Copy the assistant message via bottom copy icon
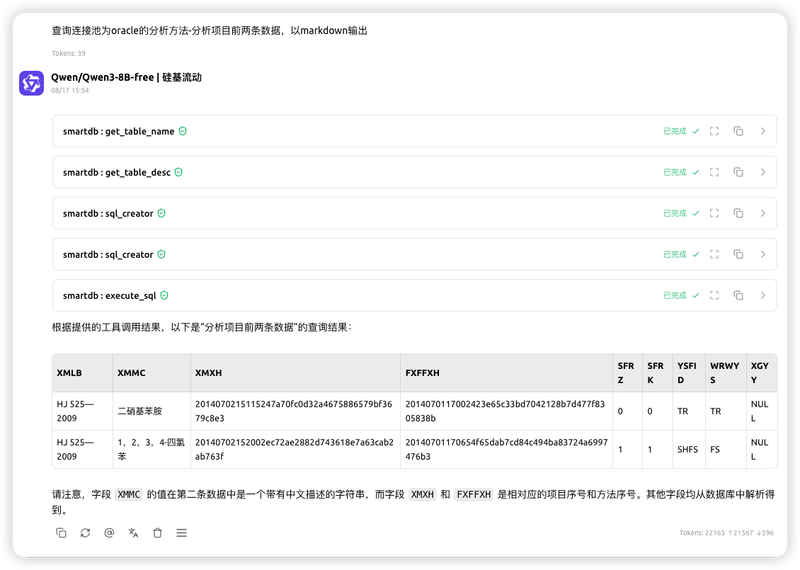Image resolution: width=800 pixels, height=570 pixels. click(61, 533)
